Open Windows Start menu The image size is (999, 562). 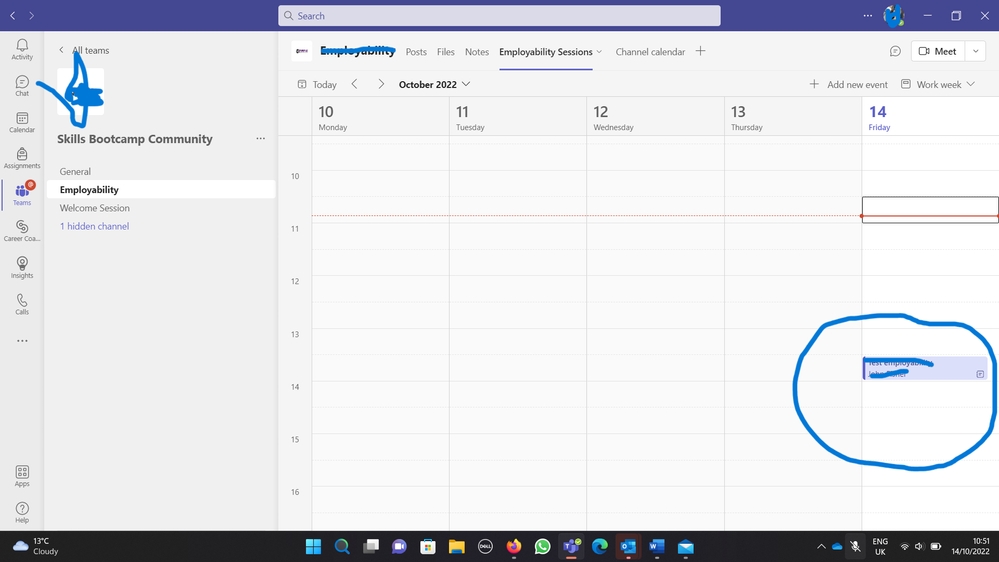313,547
